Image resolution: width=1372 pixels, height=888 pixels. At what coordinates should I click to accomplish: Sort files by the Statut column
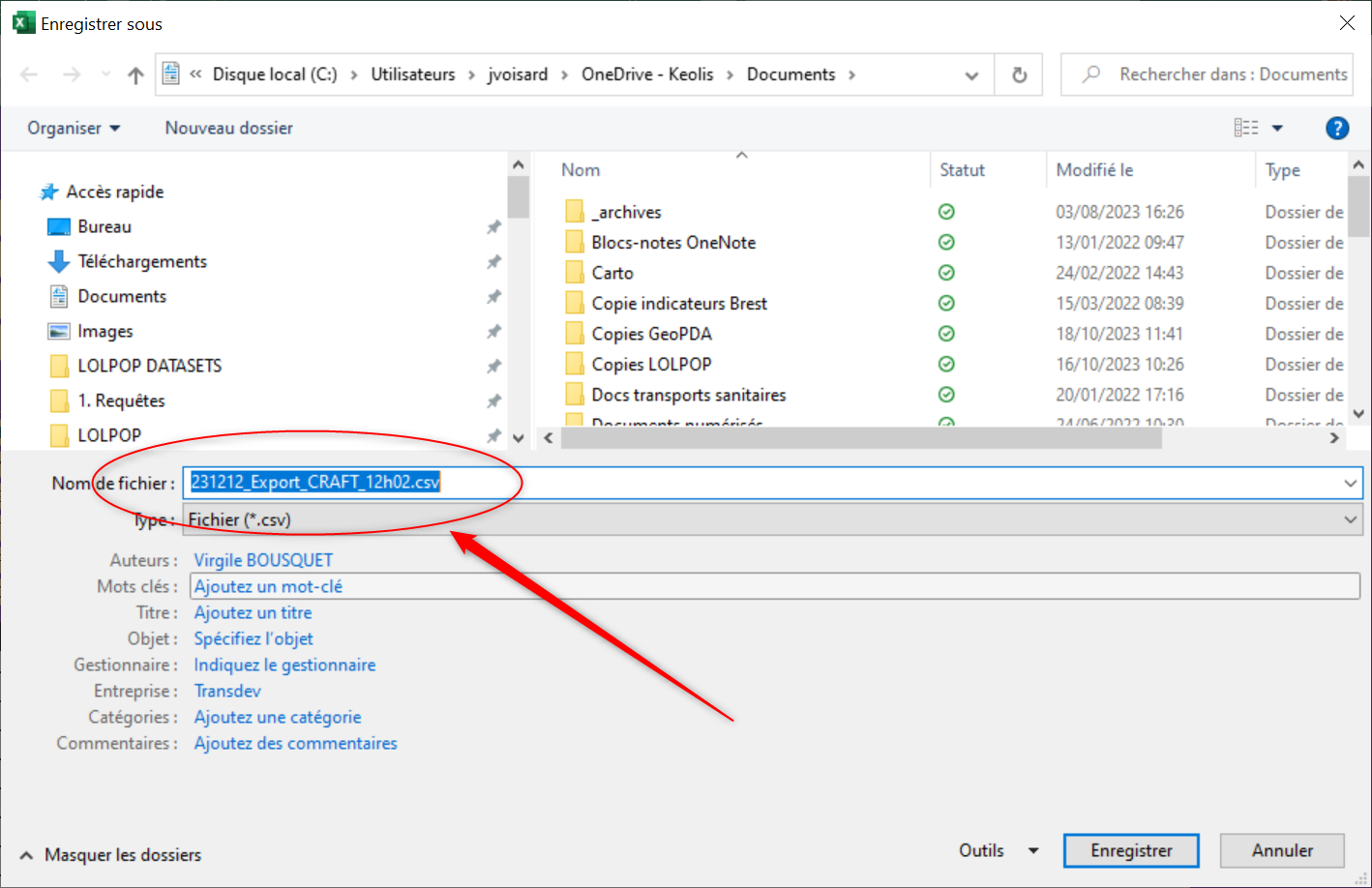(962, 170)
